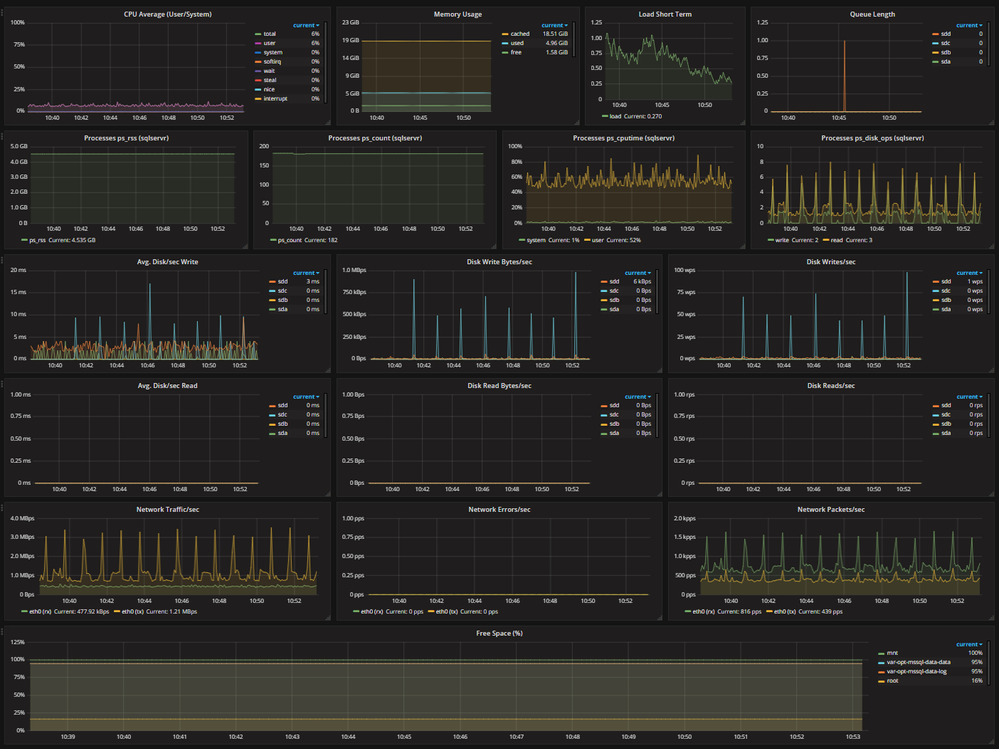The width and height of the screenshot is (999, 749).
Task: Open the row handle beside Avg. Disk/sec Write
Action: click(x=3, y=259)
